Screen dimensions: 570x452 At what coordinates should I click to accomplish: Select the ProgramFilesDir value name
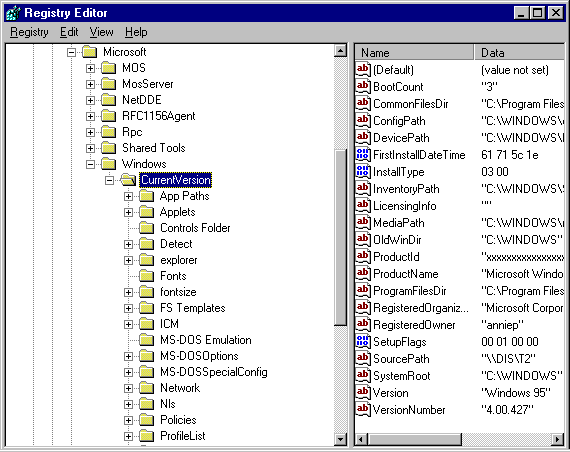tap(410, 291)
